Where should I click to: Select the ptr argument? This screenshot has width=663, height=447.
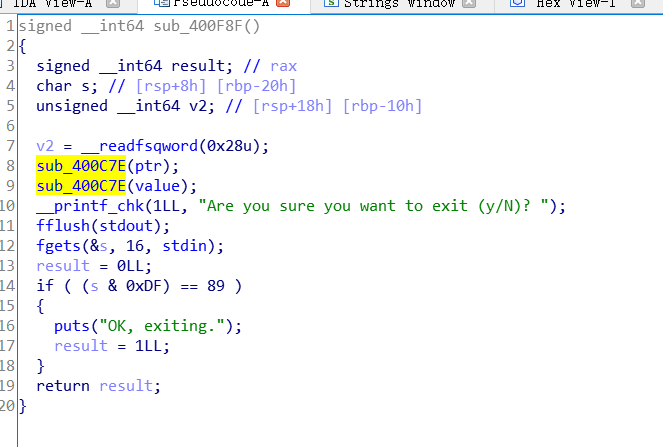[148, 166]
